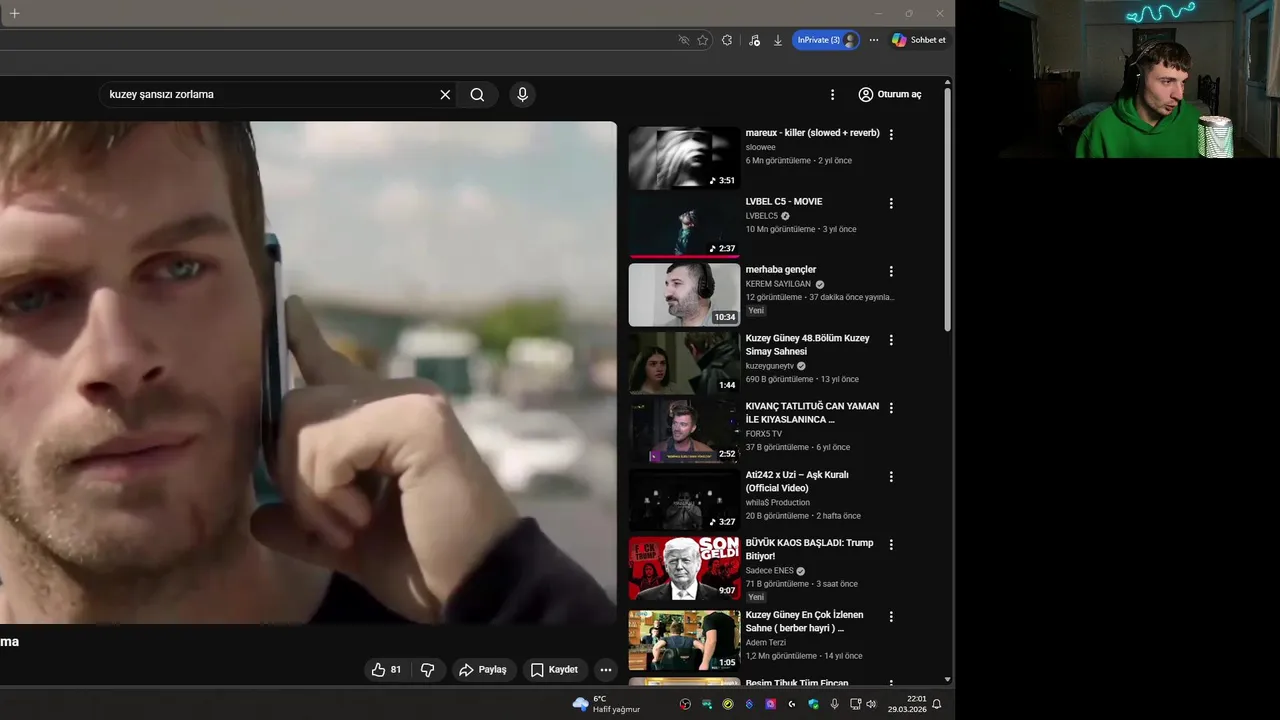Image resolution: width=1280 pixels, height=720 pixels.
Task: Open notifications bell icon in taskbar
Action: coord(937,704)
